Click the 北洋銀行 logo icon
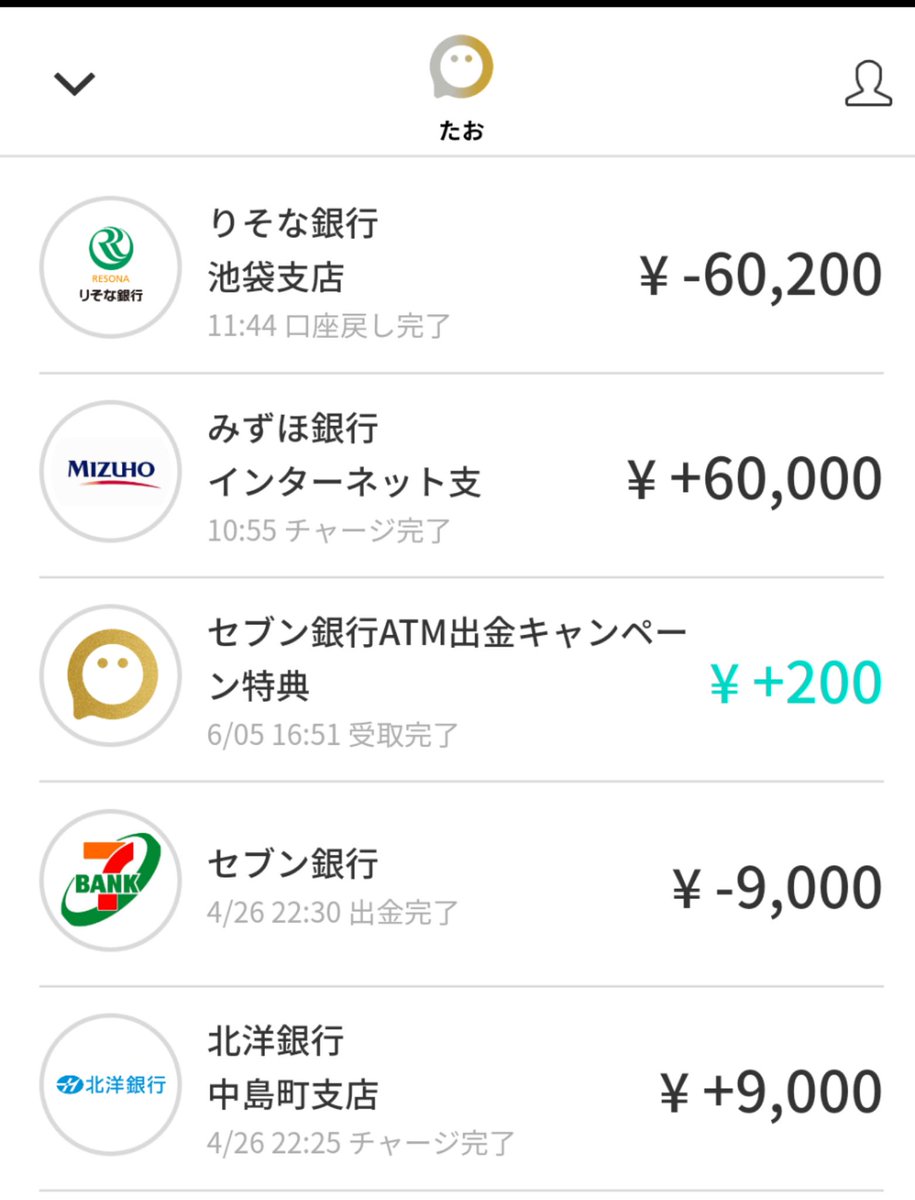This screenshot has height=1200, width=915. 110,1084
